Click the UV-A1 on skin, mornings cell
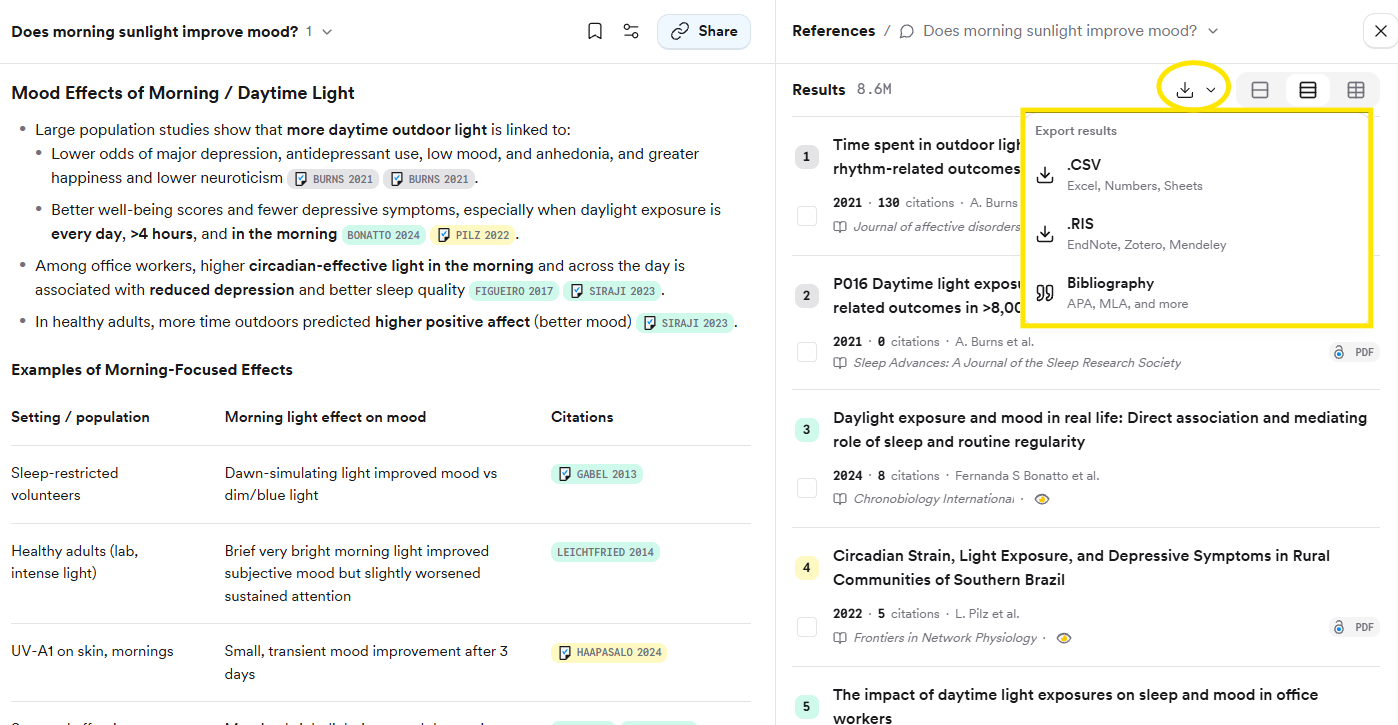 92,651
